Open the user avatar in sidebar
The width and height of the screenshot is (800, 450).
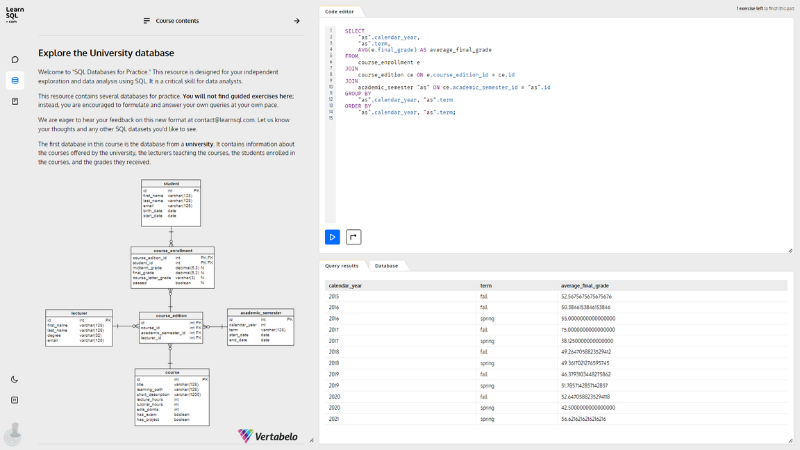(x=13, y=434)
